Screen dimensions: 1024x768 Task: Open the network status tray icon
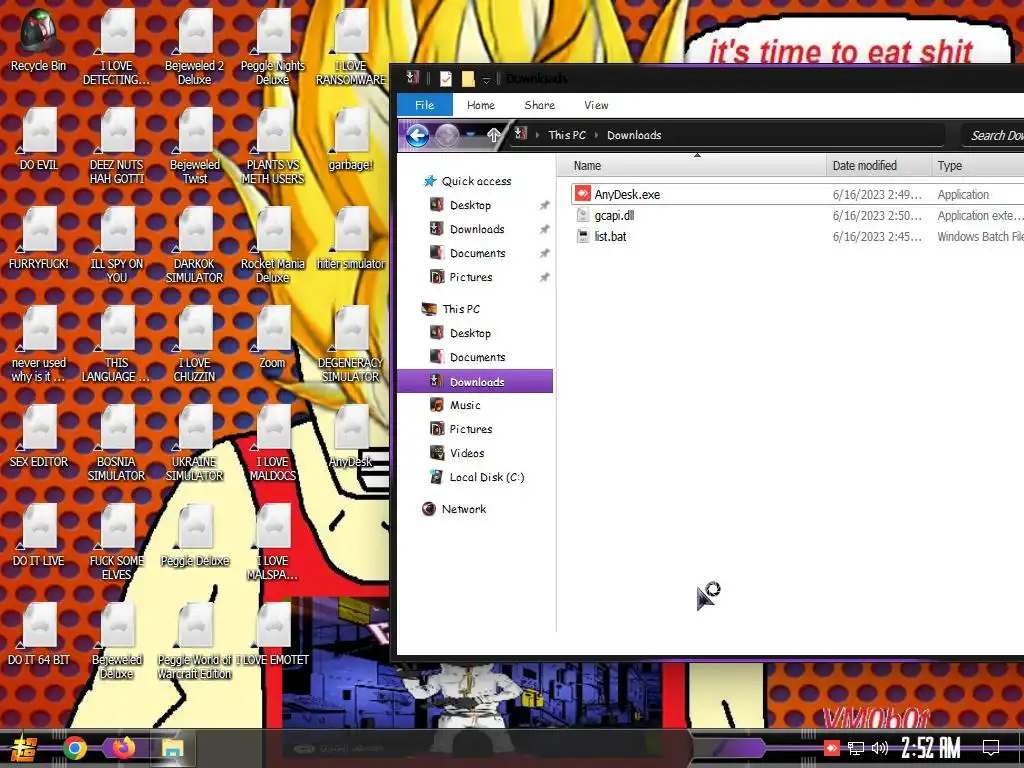856,748
